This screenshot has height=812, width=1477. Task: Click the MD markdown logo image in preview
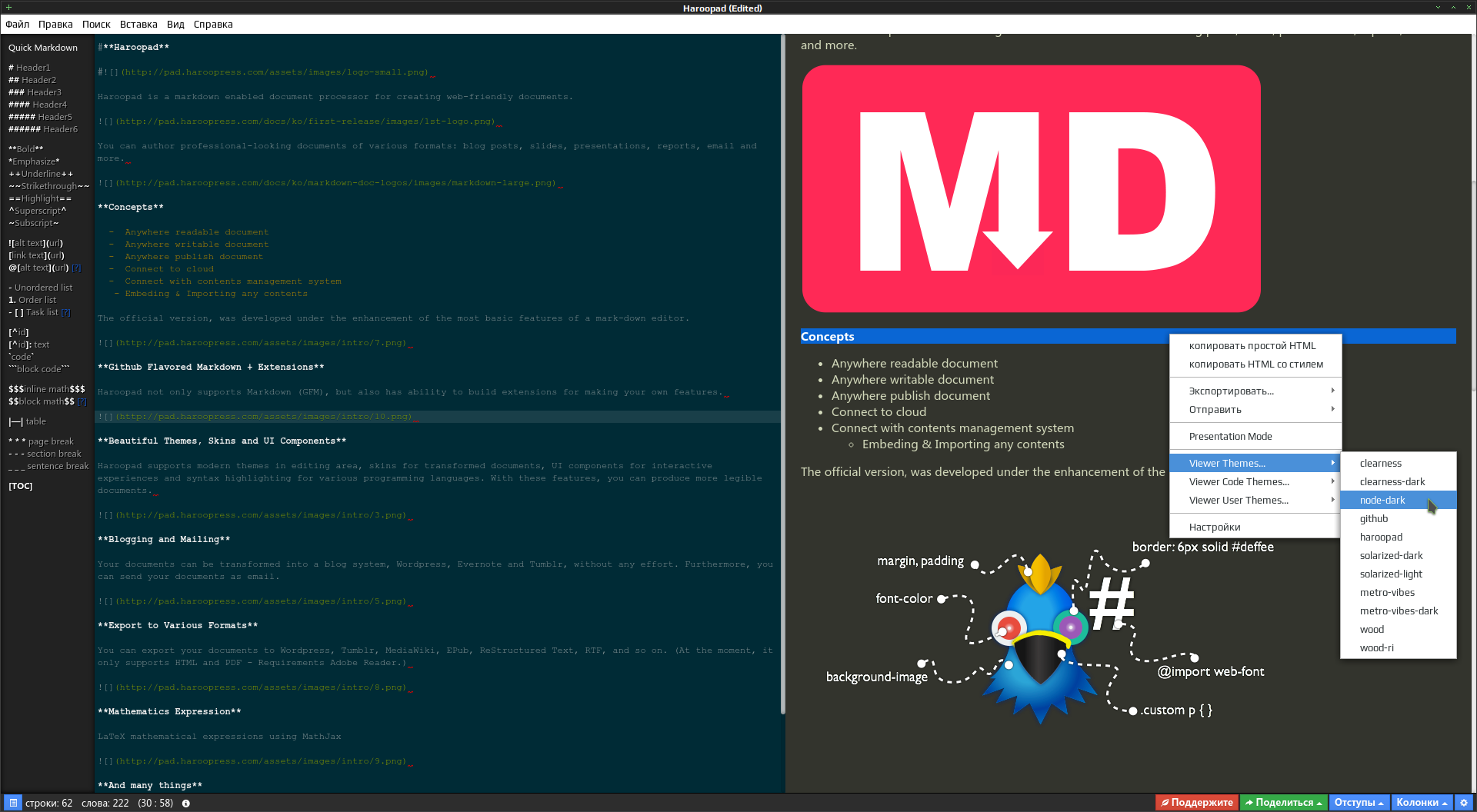[x=1032, y=189]
